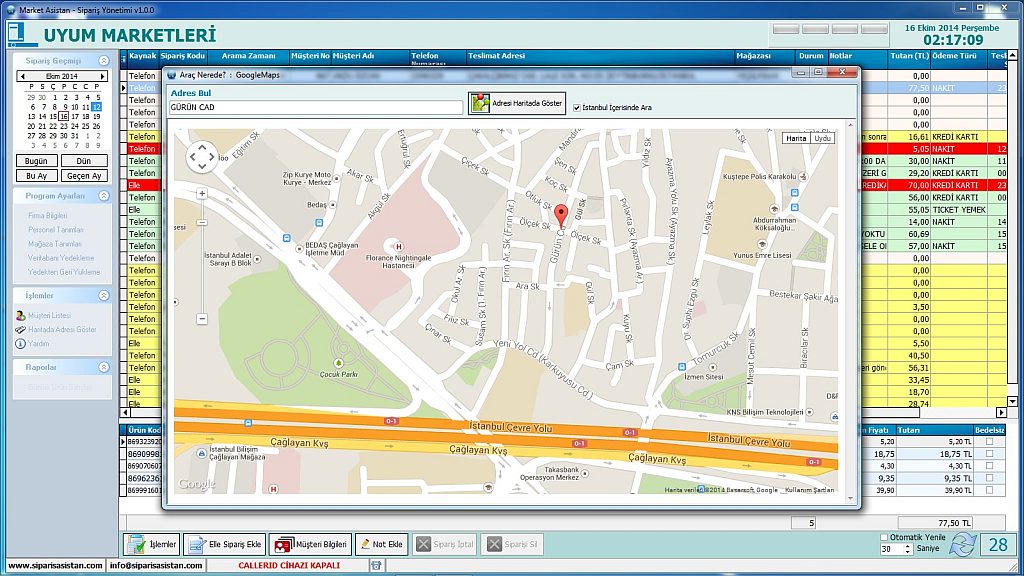
Task: Zoom out the map with the minus button
Action: [202, 319]
